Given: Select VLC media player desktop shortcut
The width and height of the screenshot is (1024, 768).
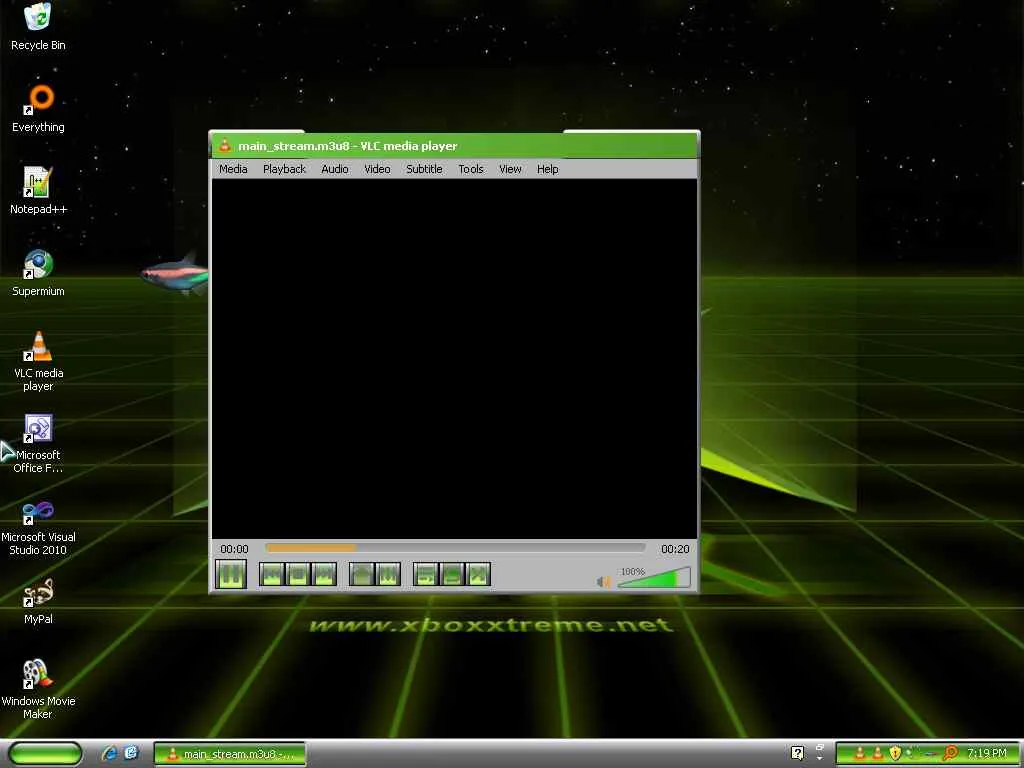Looking at the screenshot, I should (x=38, y=361).
